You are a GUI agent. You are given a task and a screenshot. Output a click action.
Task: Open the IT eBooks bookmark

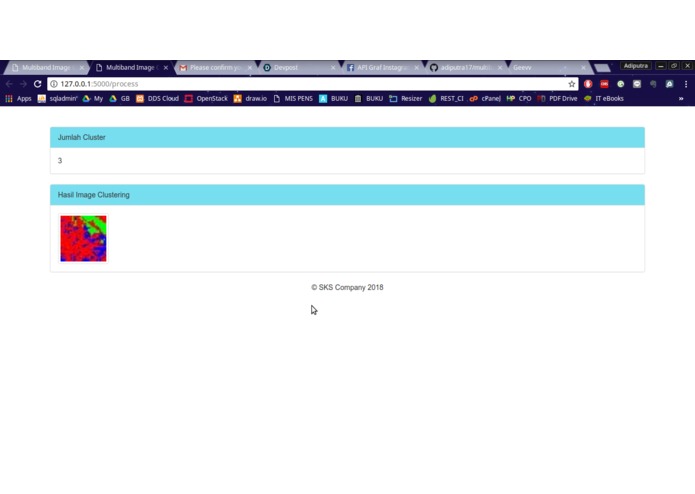click(x=604, y=98)
